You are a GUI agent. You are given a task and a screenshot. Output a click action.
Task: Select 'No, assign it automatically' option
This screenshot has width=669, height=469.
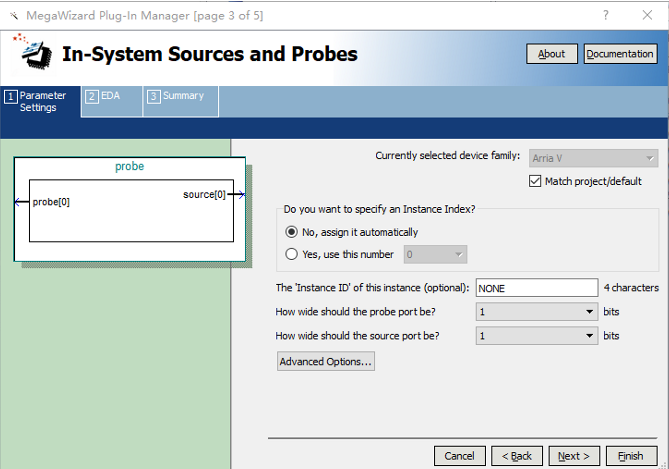(291, 232)
